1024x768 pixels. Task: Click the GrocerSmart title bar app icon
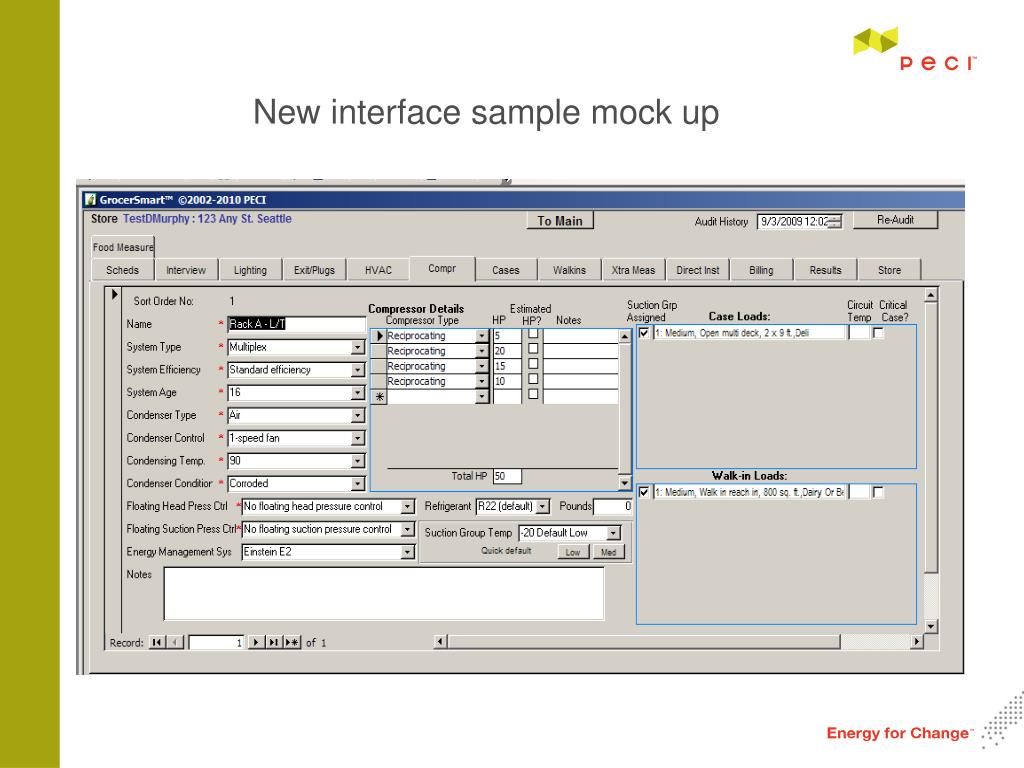[x=91, y=199]
